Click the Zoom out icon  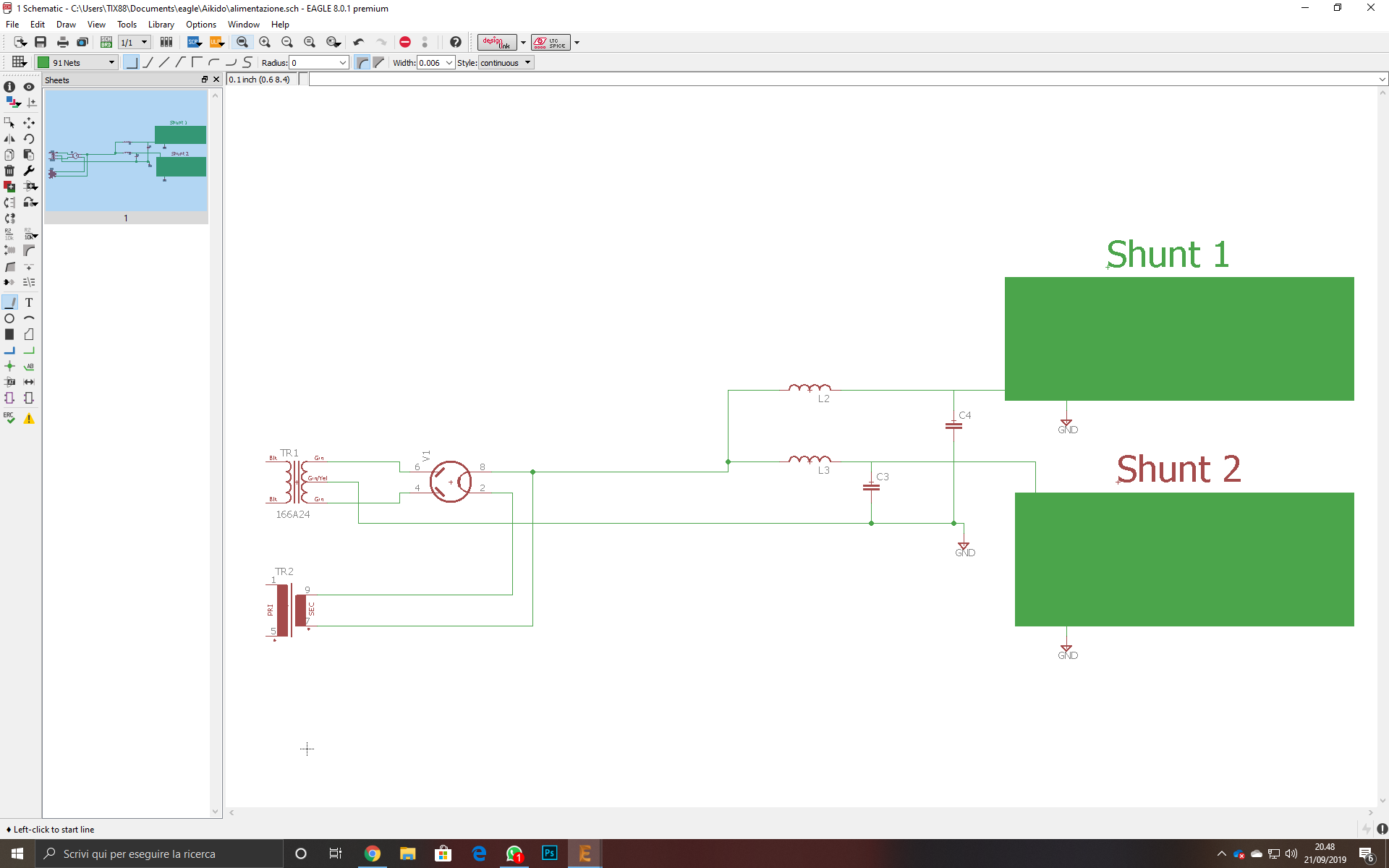tap(287, 42)
